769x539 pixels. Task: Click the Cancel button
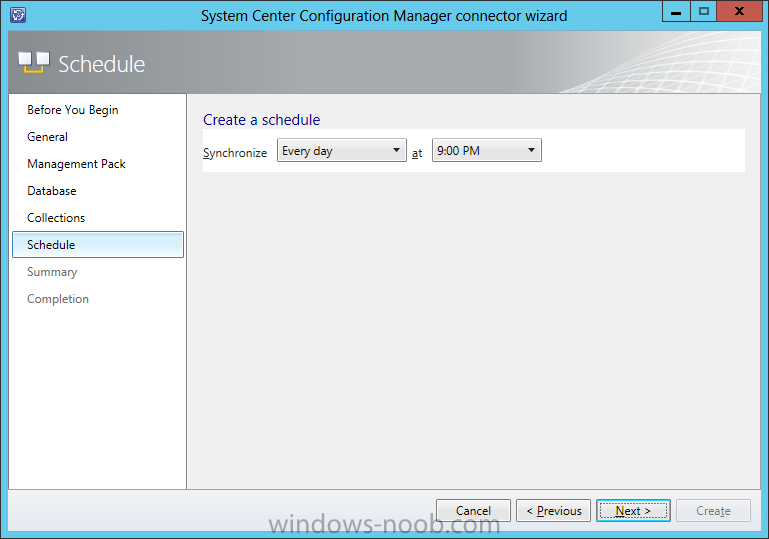coord(473,511)
